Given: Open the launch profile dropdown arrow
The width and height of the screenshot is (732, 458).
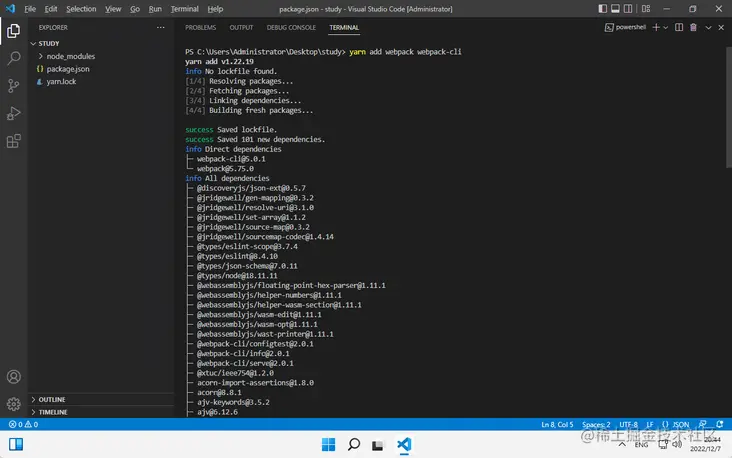Looking at the screenshot, I should (666, 28).
